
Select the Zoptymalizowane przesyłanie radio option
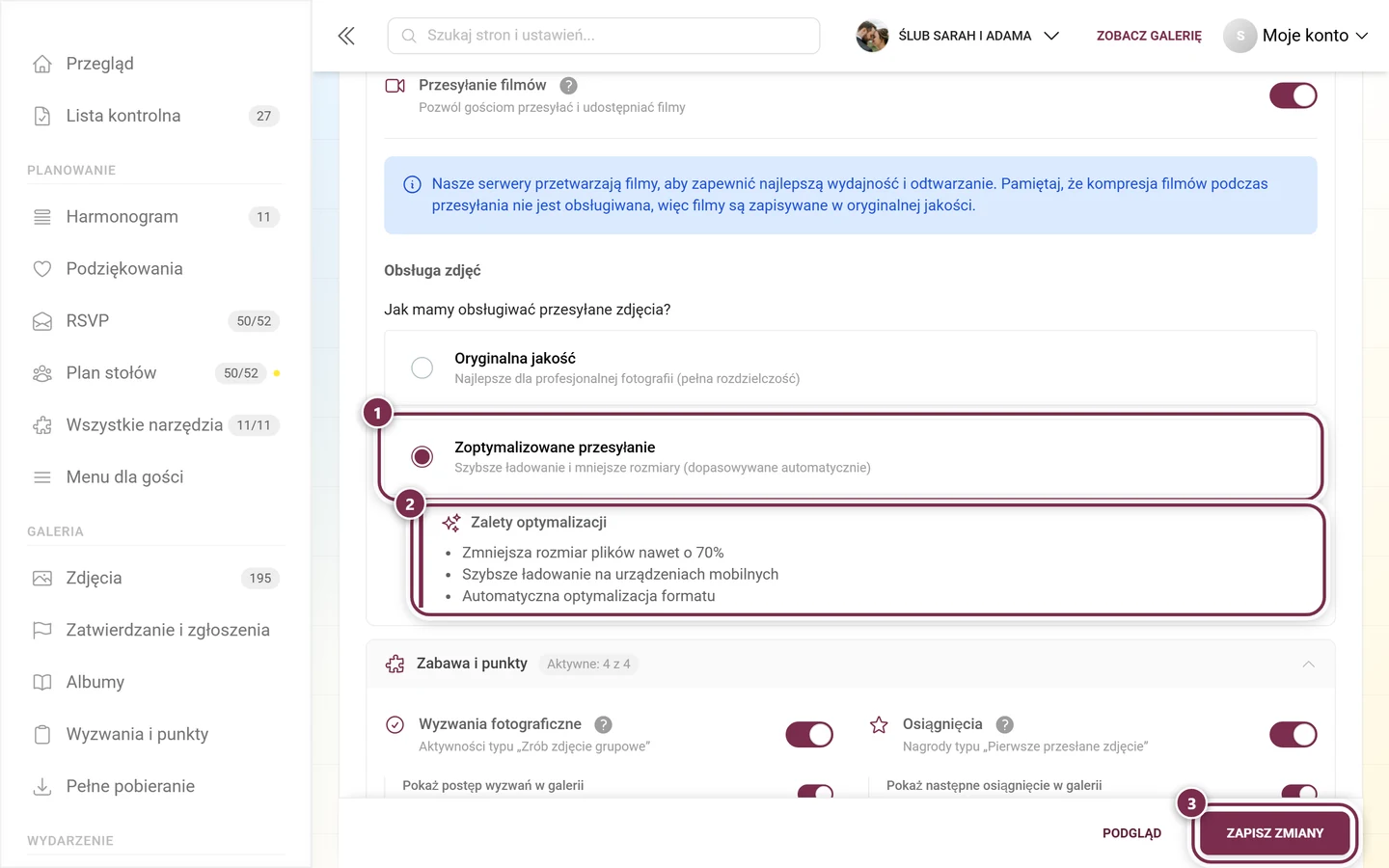(422, 456)
